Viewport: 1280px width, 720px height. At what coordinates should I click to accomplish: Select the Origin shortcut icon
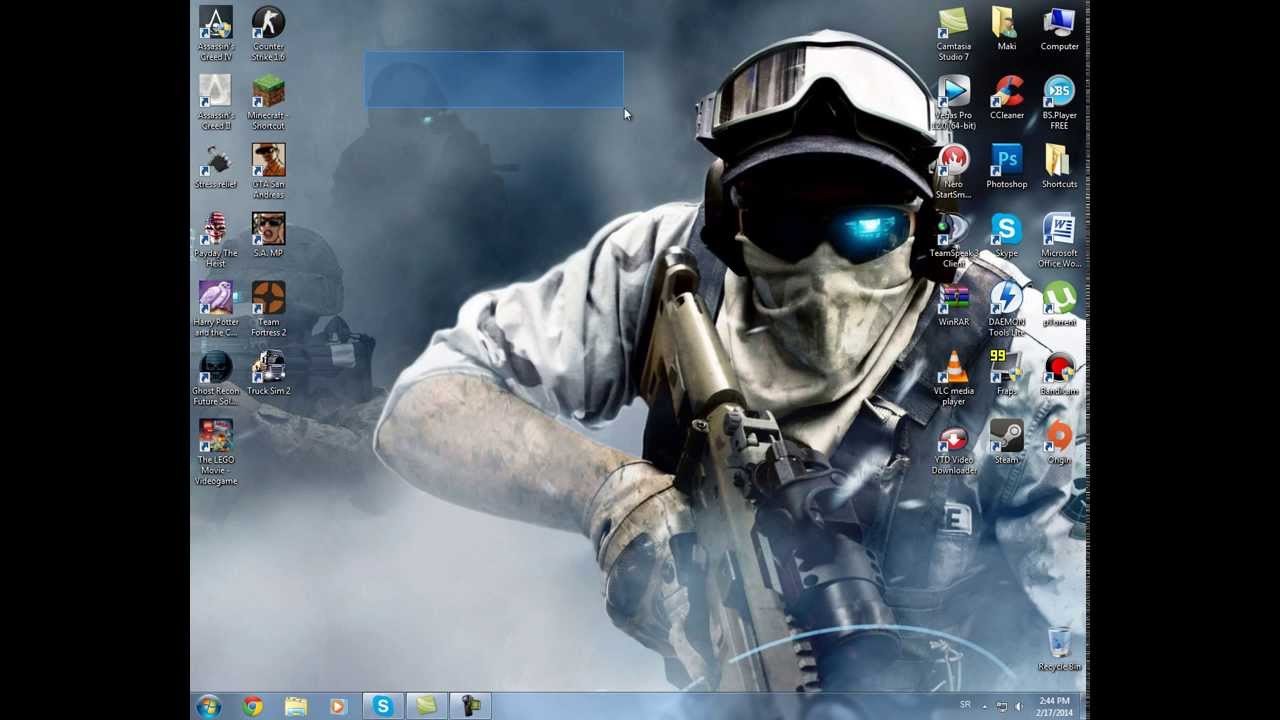click(1059, 443)
